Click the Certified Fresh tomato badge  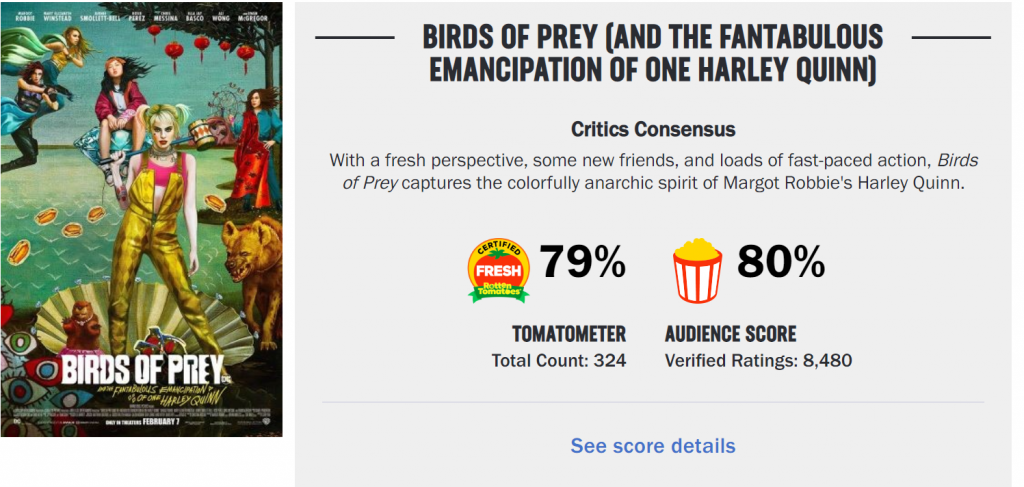point(498,270)
